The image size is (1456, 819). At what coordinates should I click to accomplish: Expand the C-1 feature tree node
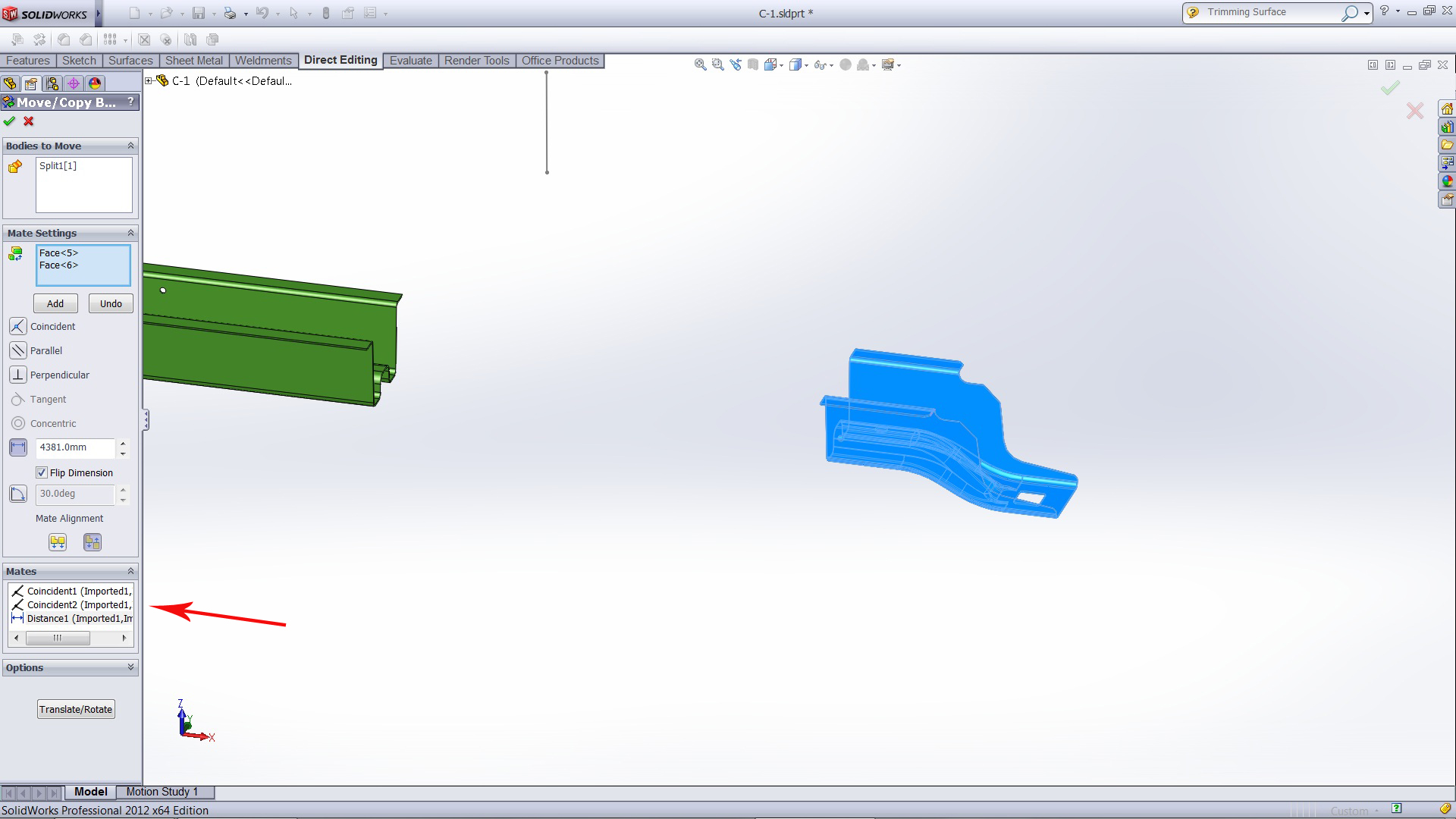pos(149,81)
